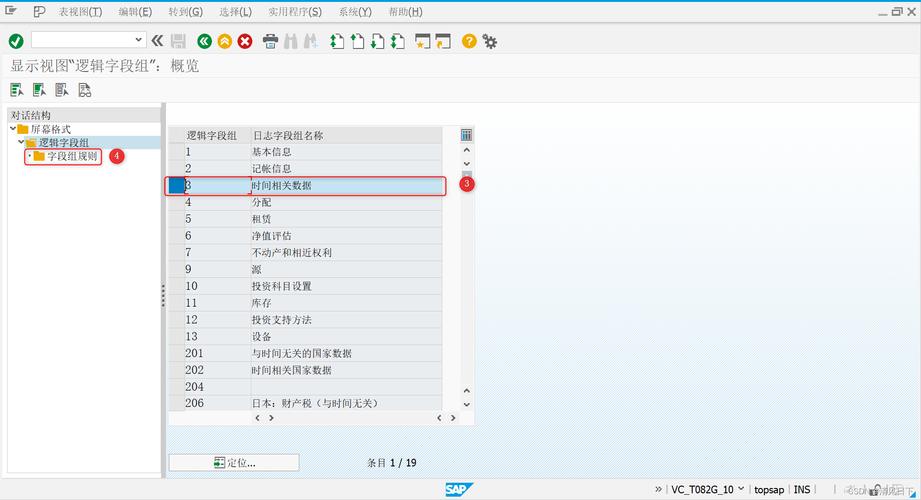Click the INS indicator in the status bar

point(802,489)
